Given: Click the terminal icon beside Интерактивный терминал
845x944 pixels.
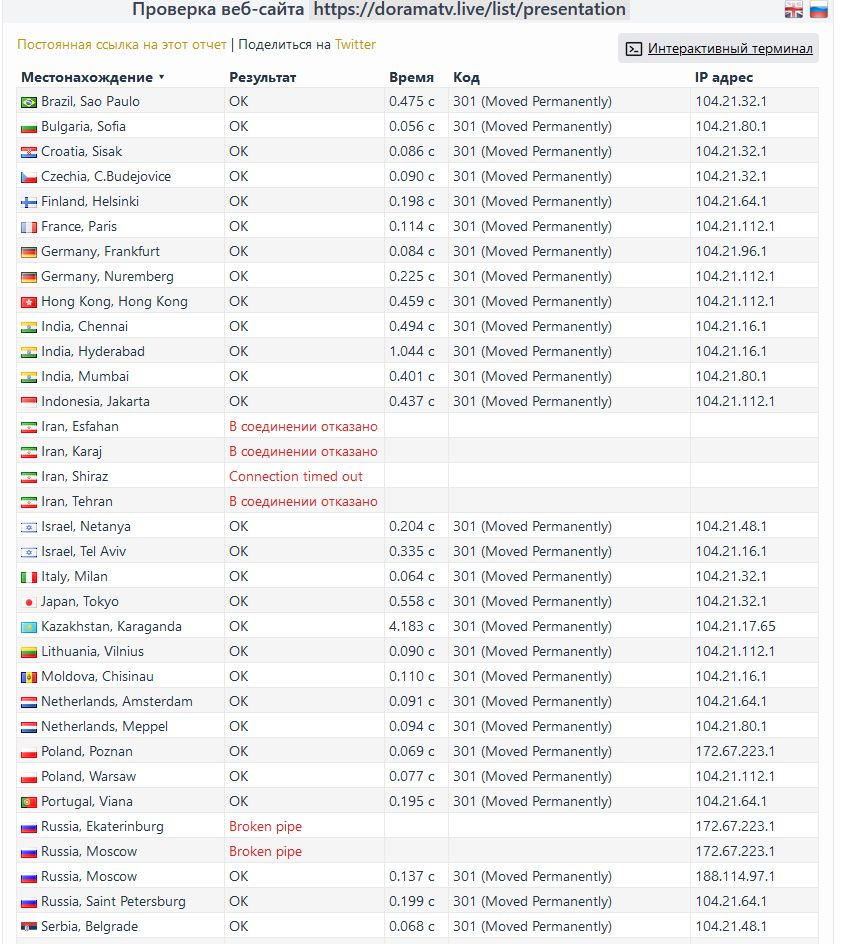Looking at the screenshot, I should pos(634,49).
